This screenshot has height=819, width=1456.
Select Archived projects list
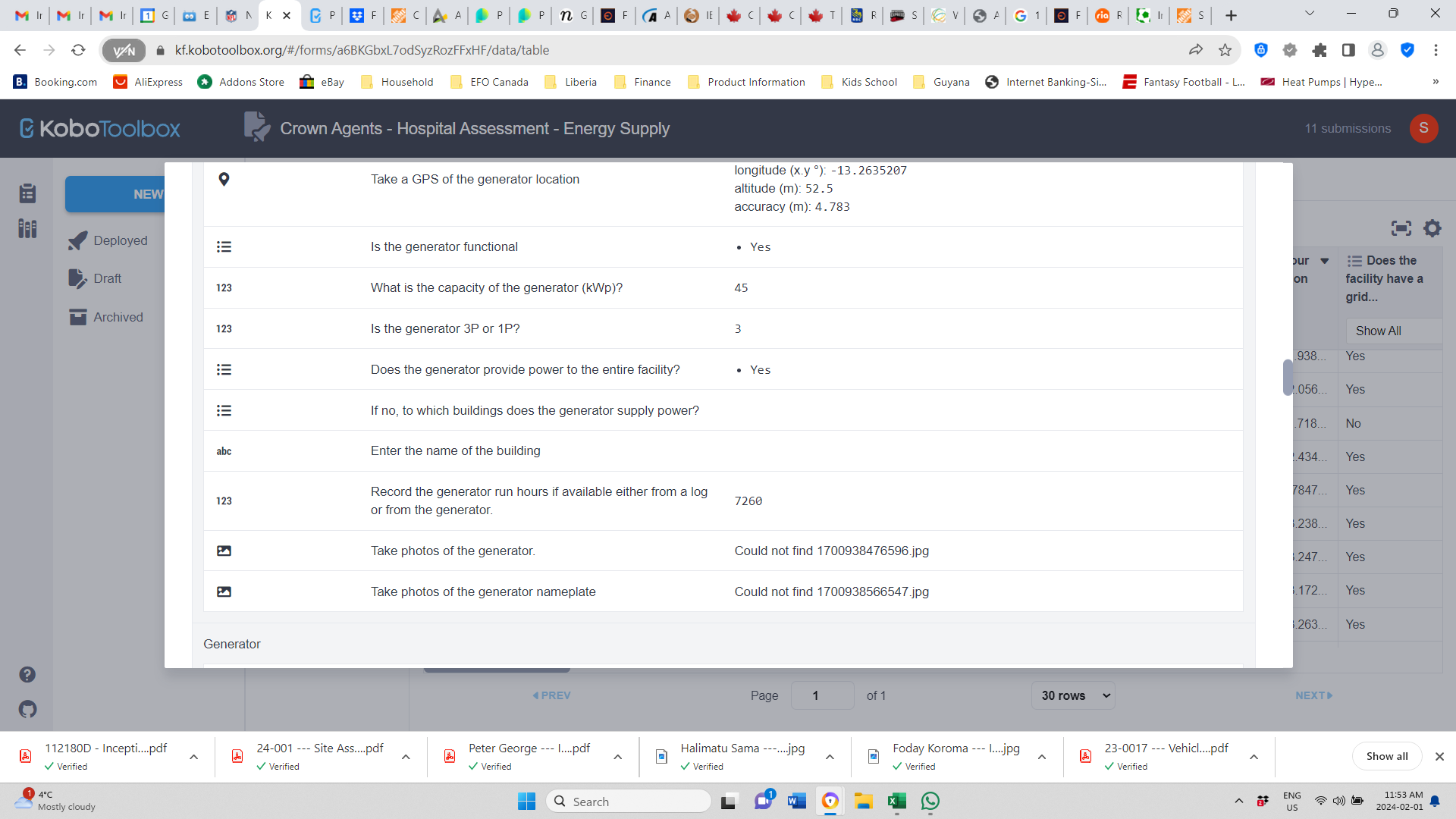(x=118, y=317)
